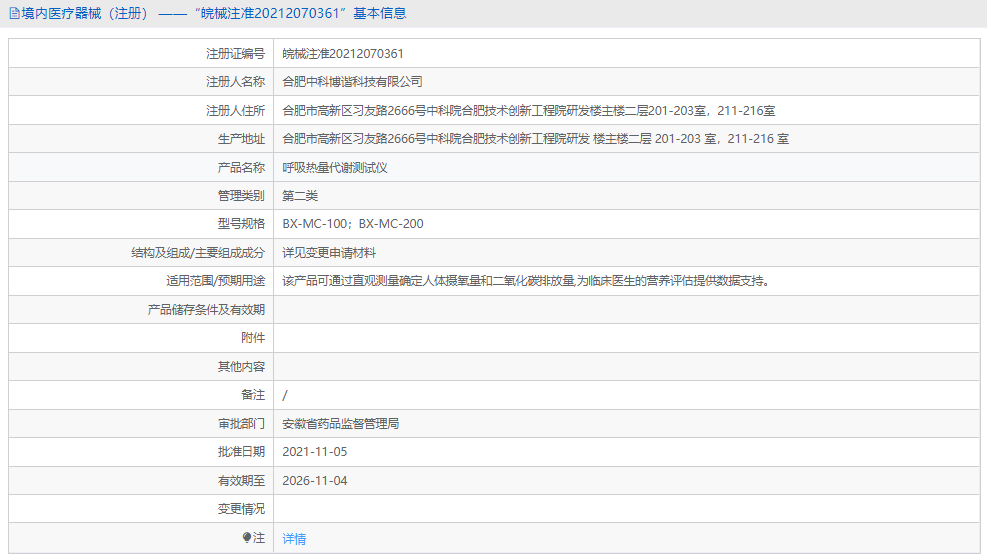Click the model value BX-MC-100；BX-MC-200
Screen dimensions: 987x559
(x=353, y=223)
